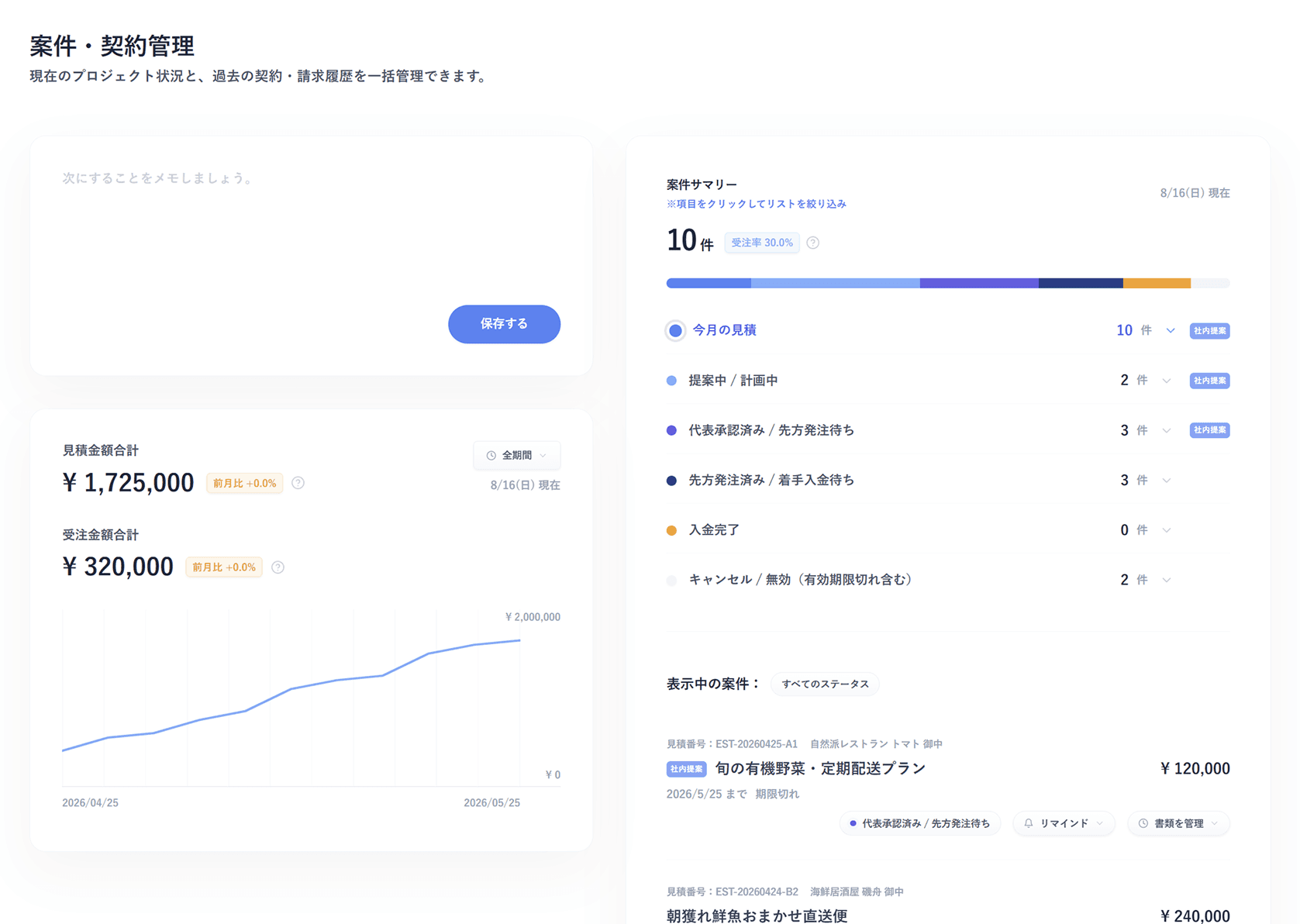The height and width of the screenshot is (924, 1300).
Task: Open the リマインド dropdown
Action: pyautogui.click(x=1064, y=823)
